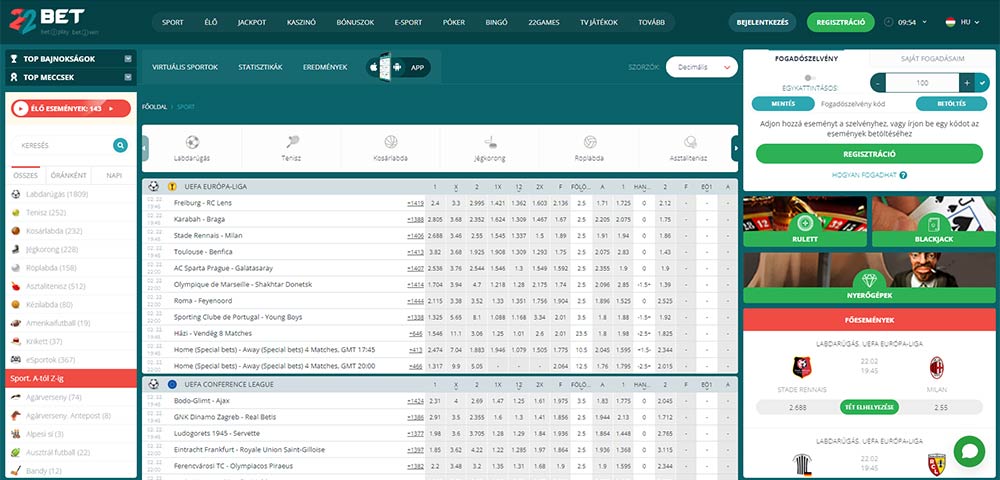This screenshot has width=1000, height=480.
Task: Open the Decimális odds format dropdown
Action: pos(702,67)
